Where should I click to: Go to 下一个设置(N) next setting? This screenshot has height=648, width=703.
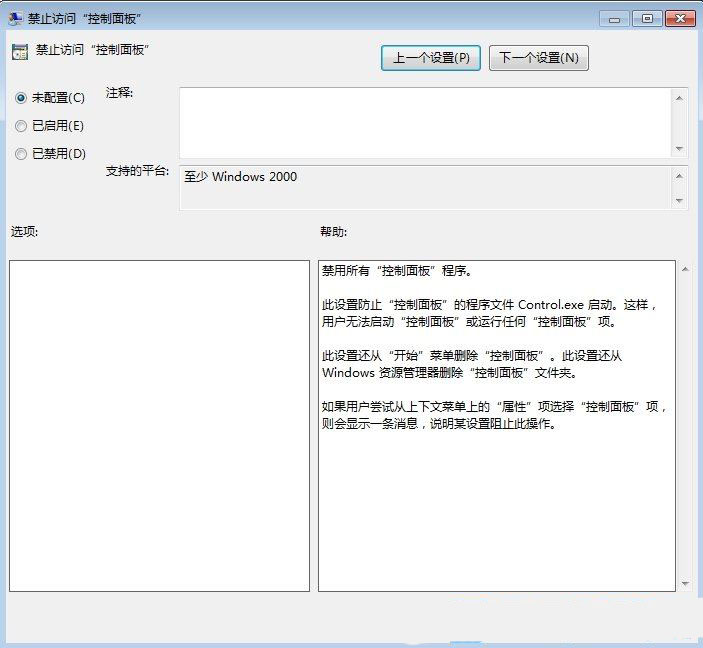point(539,58)
